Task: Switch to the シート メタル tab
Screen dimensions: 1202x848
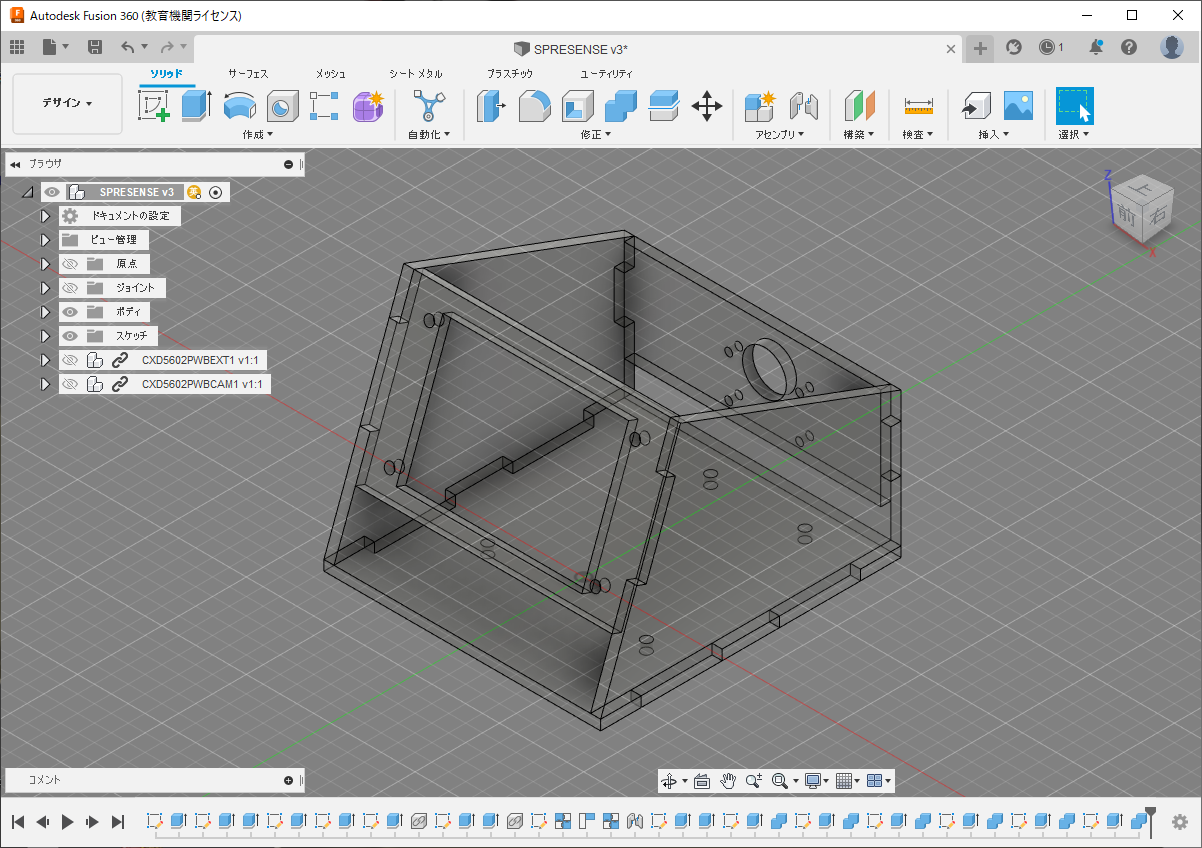Action: coord(416,74)
